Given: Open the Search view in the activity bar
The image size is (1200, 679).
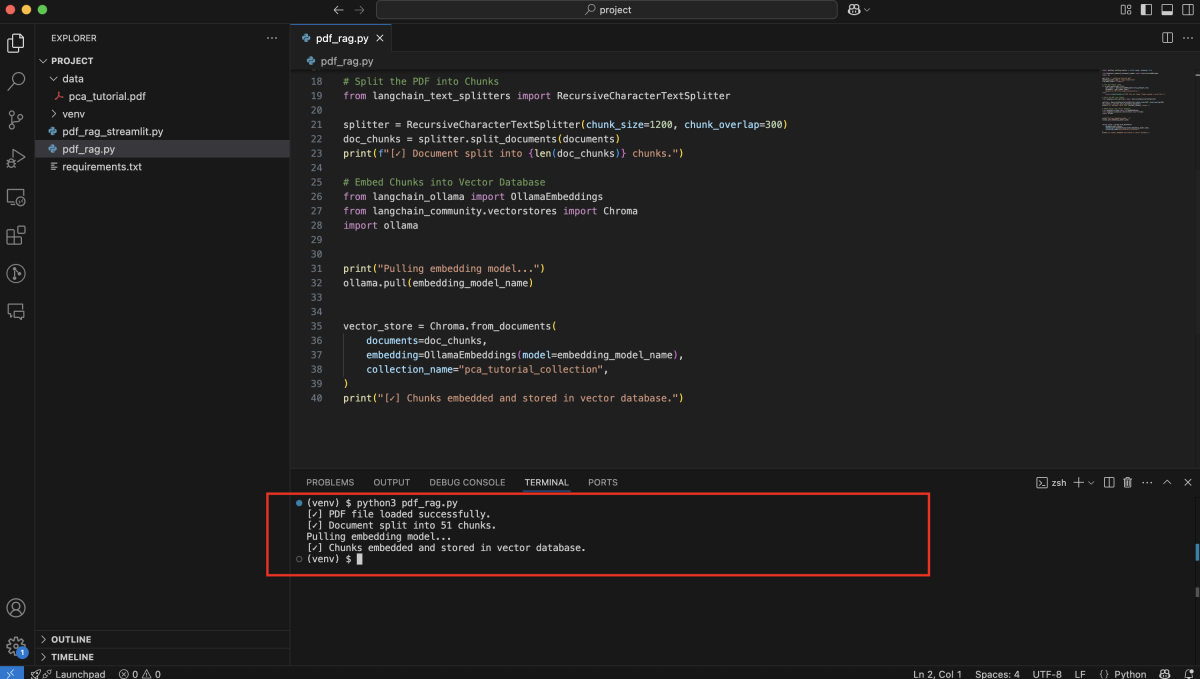Looking at the screenshot, I should (16, 81).
